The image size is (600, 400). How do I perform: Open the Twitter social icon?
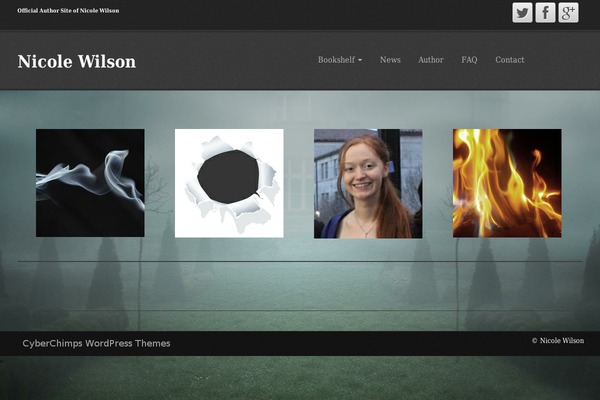click(x=522, y=13)
